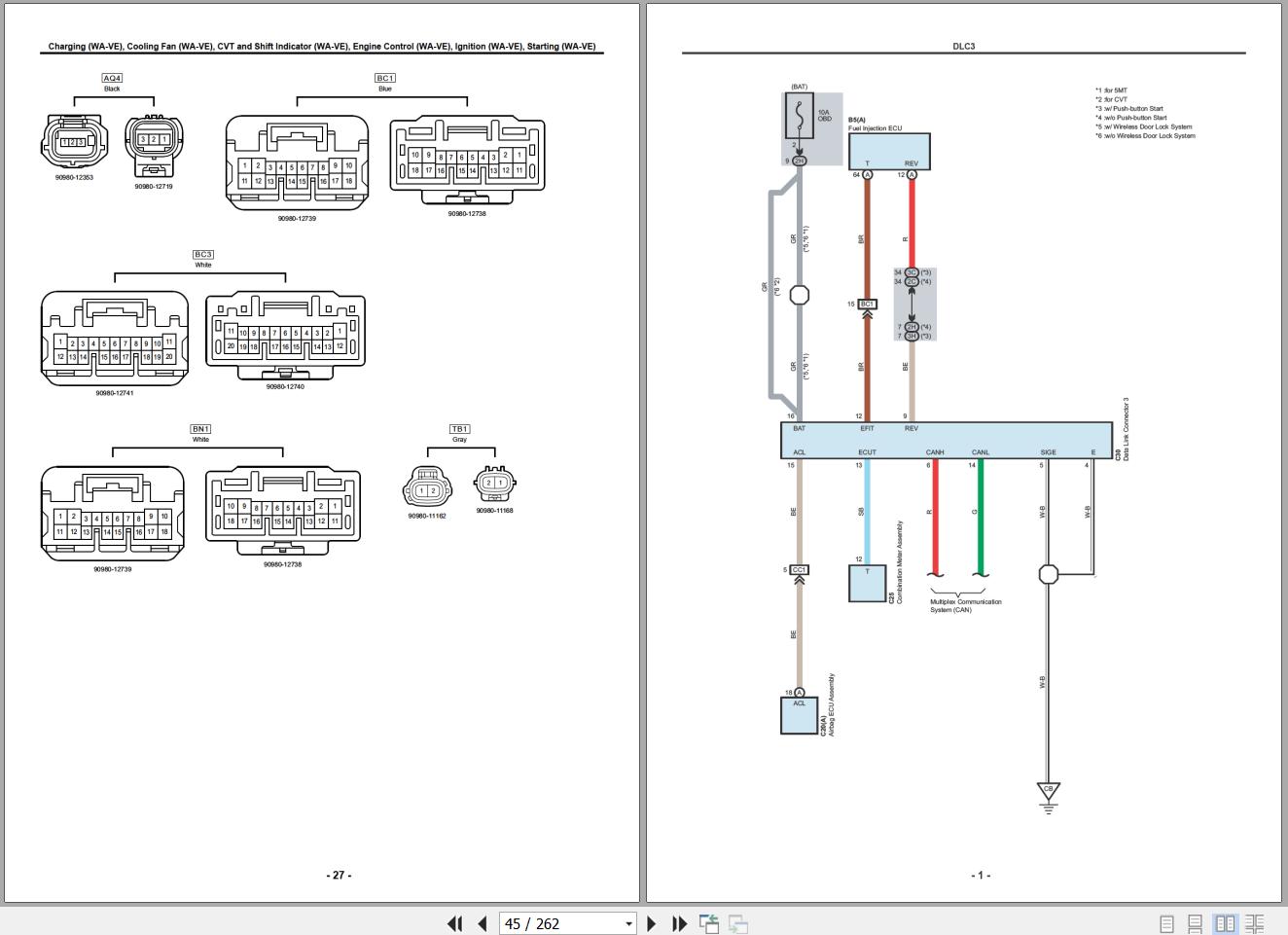This screenshot has width=1288, height=935.
Task: Click the Multiplex Communication System label
Action: pos(966,605)
